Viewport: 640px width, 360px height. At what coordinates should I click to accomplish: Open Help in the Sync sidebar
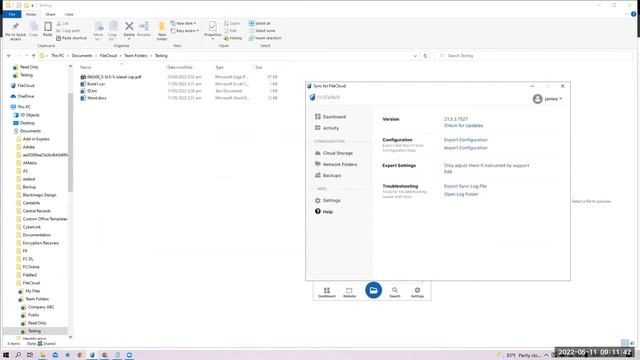click(324, 211)
